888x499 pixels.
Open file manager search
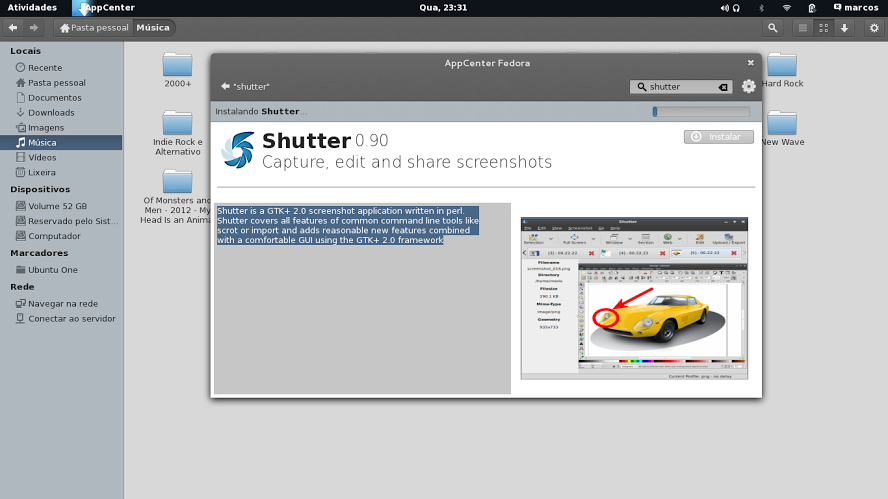point(772,28)
